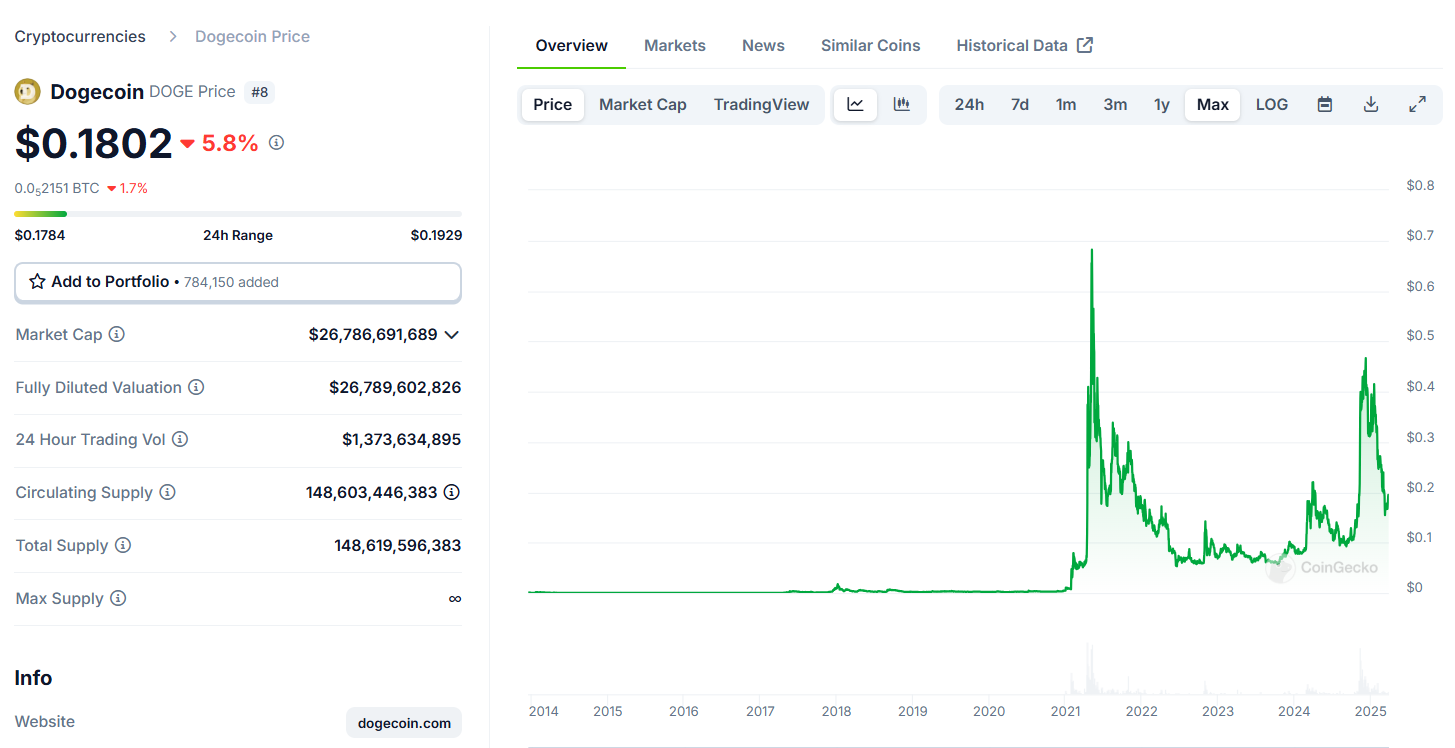Screen dimensions: 1455x748
Task: Click the $0.1929 range high value
Action: click(x=436, y=235)
